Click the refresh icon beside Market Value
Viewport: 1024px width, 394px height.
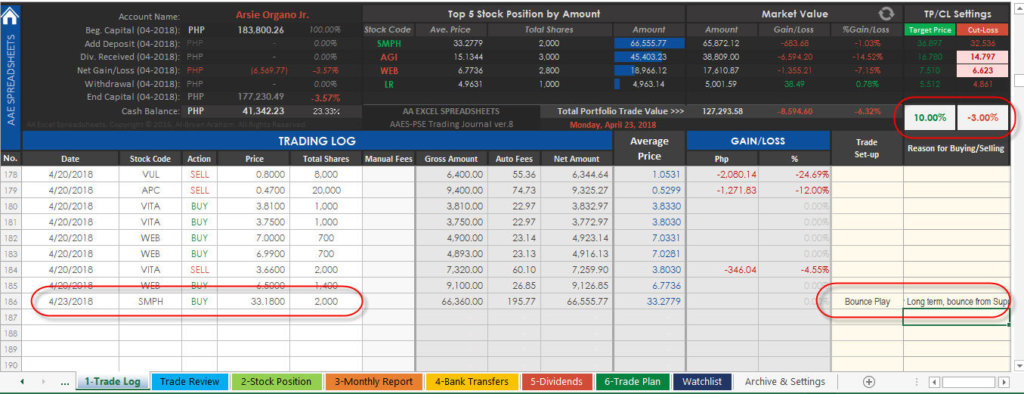click(x=886, y=14)
